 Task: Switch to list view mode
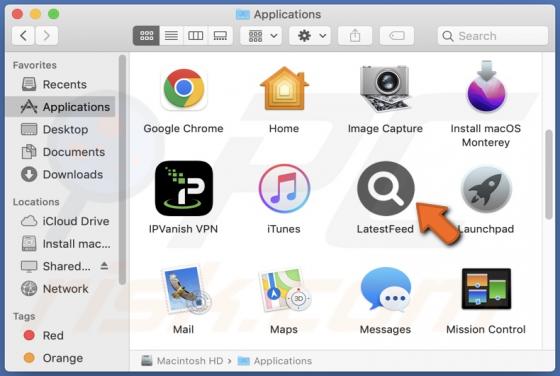[x=171, y=36]
